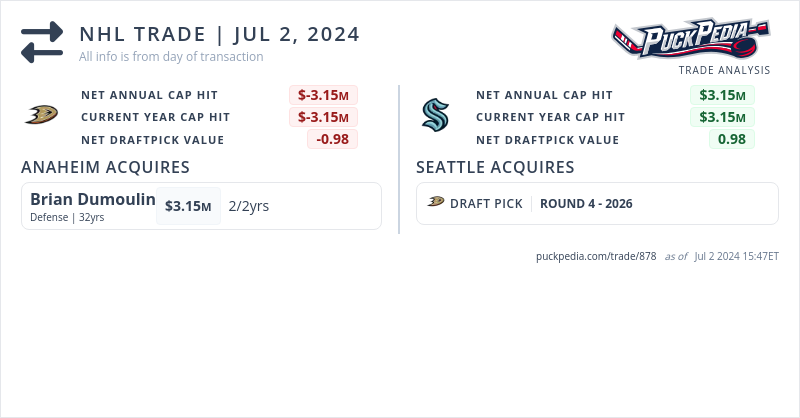Click Anaheim's red net annual cap hit value
This screenshot has height=418, width=800.
click(324, 95)
